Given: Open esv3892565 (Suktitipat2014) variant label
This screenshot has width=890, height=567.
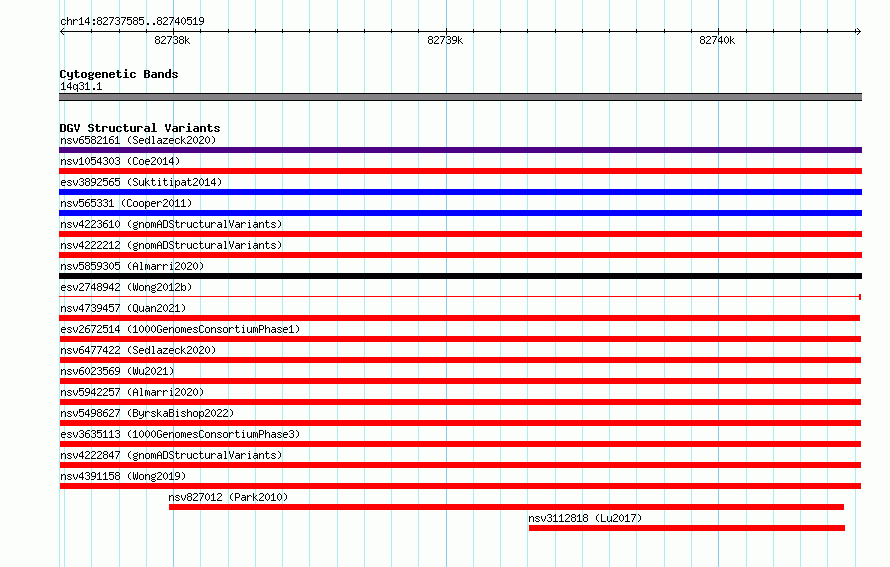Looking at the screenshot, I should tap(141, 182).
